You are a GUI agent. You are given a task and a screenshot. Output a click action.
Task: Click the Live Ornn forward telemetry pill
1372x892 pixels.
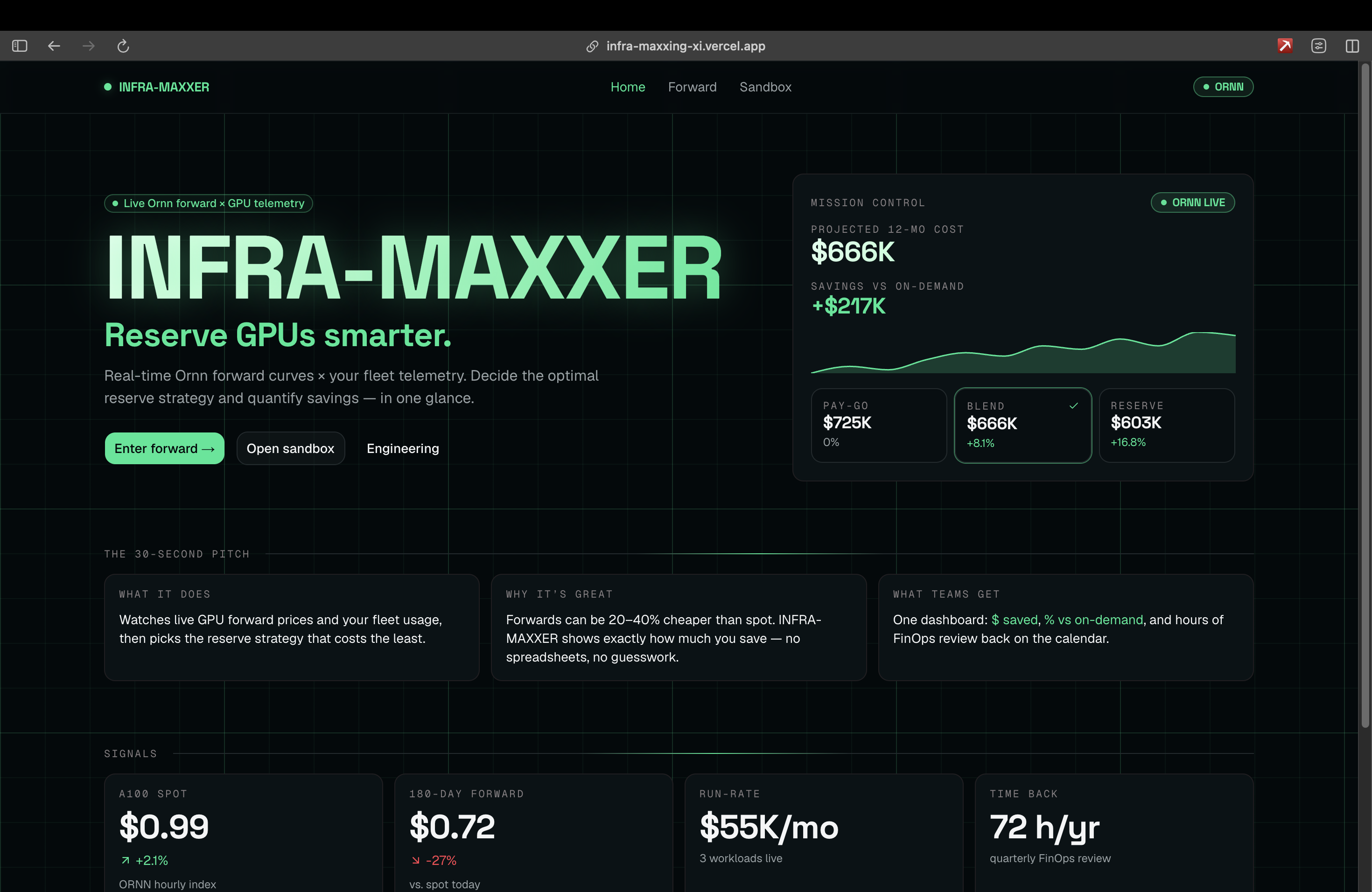click(208, 203)
